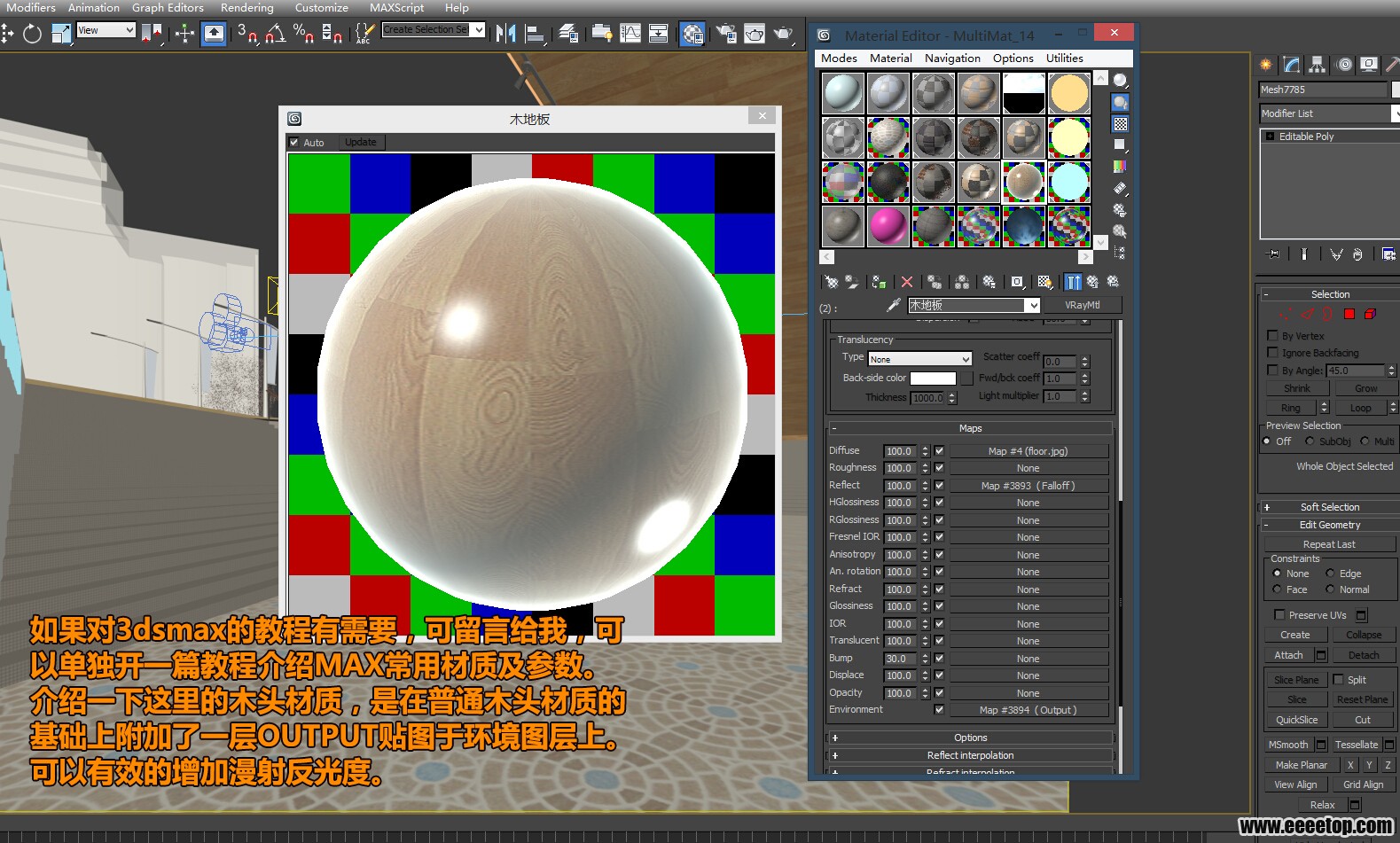This screenshot has height=843, width=1400.
Task: Select the Scale tool in main toolbar
Action: 61,34
